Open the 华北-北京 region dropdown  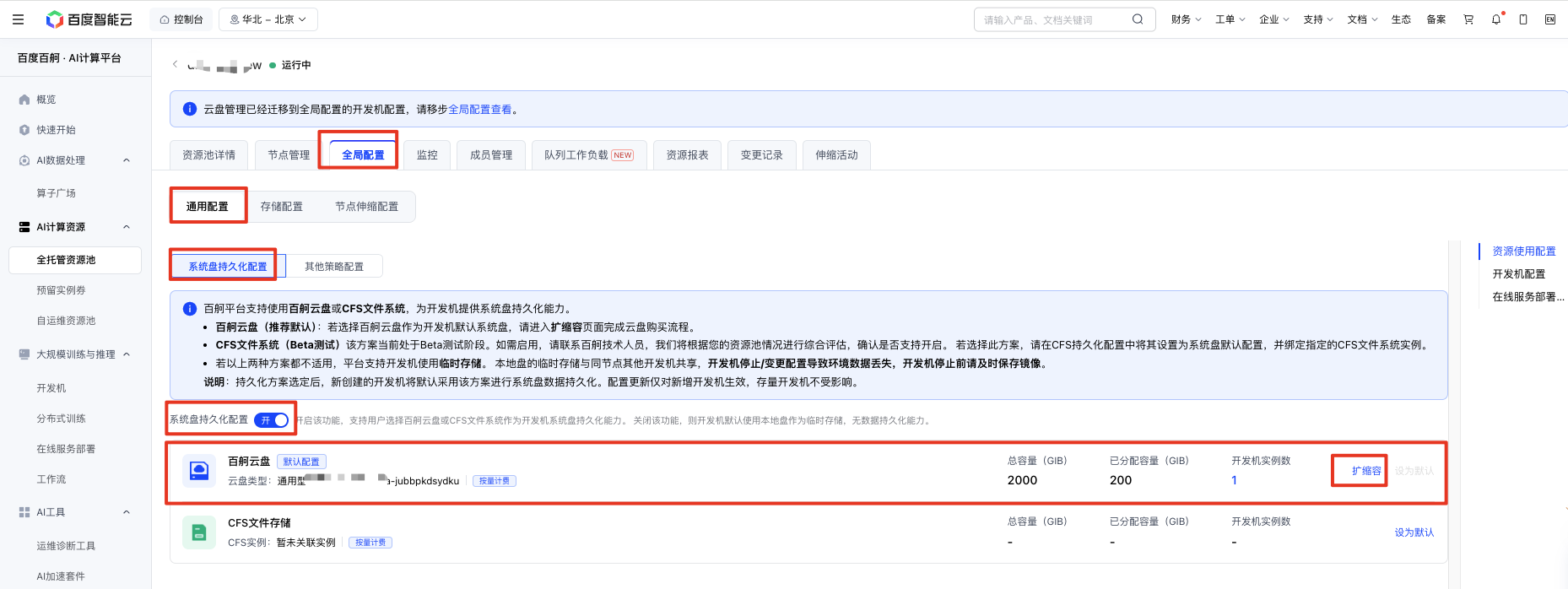268,19
